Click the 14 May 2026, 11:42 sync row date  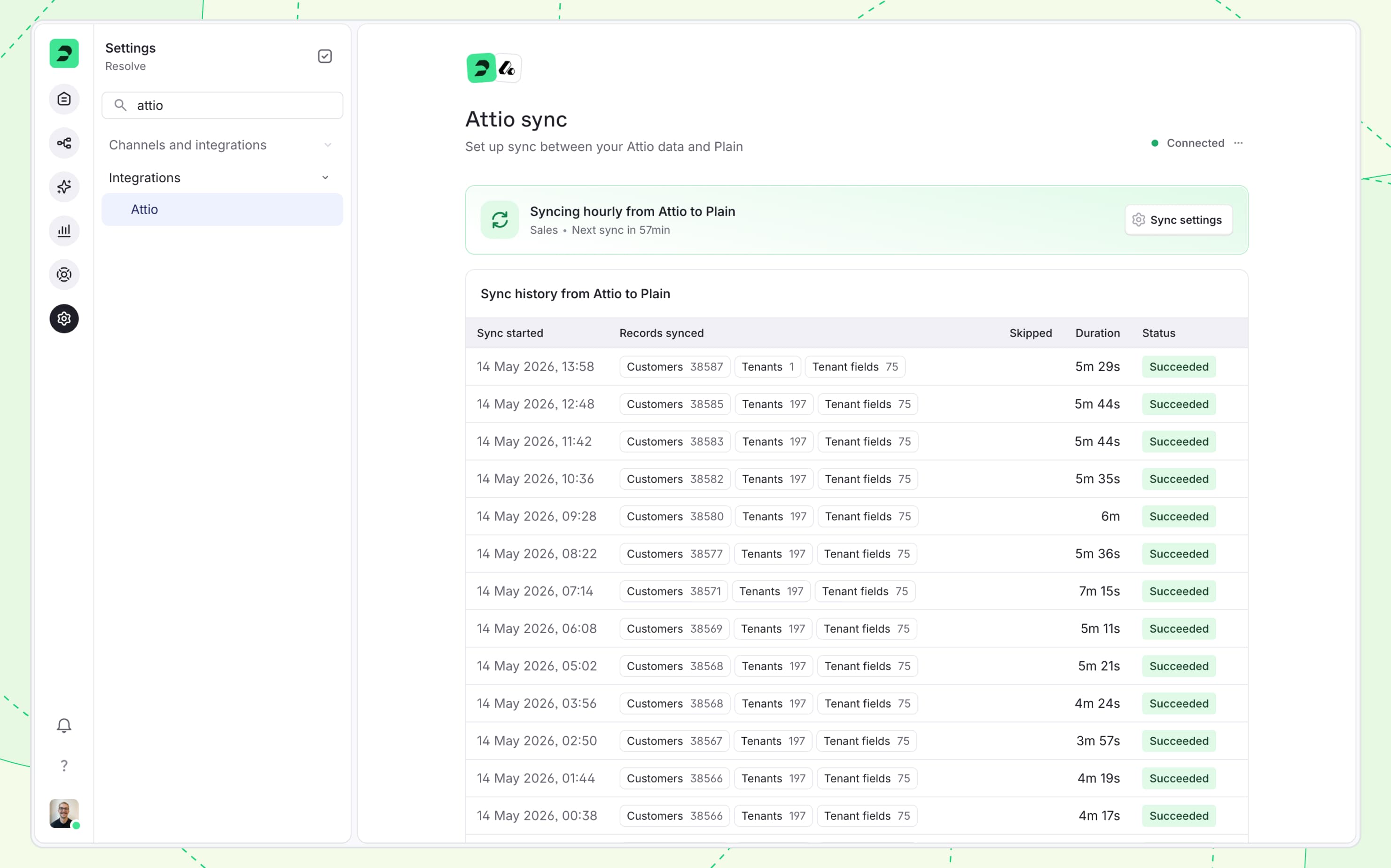point(534,441)
